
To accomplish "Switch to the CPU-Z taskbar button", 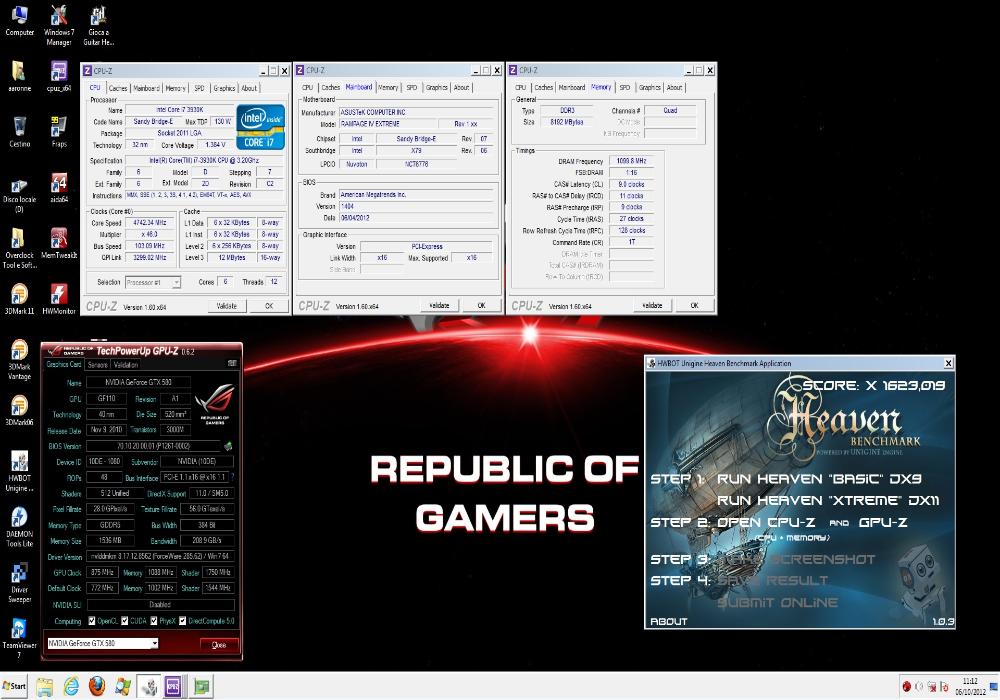I will [173, 687].
